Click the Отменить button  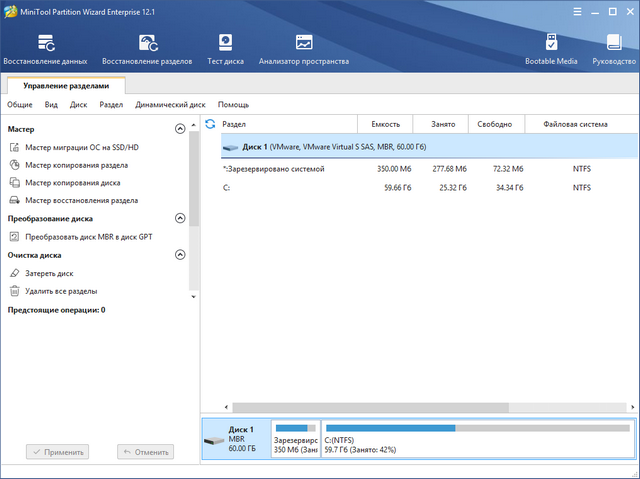pos(146,452)
